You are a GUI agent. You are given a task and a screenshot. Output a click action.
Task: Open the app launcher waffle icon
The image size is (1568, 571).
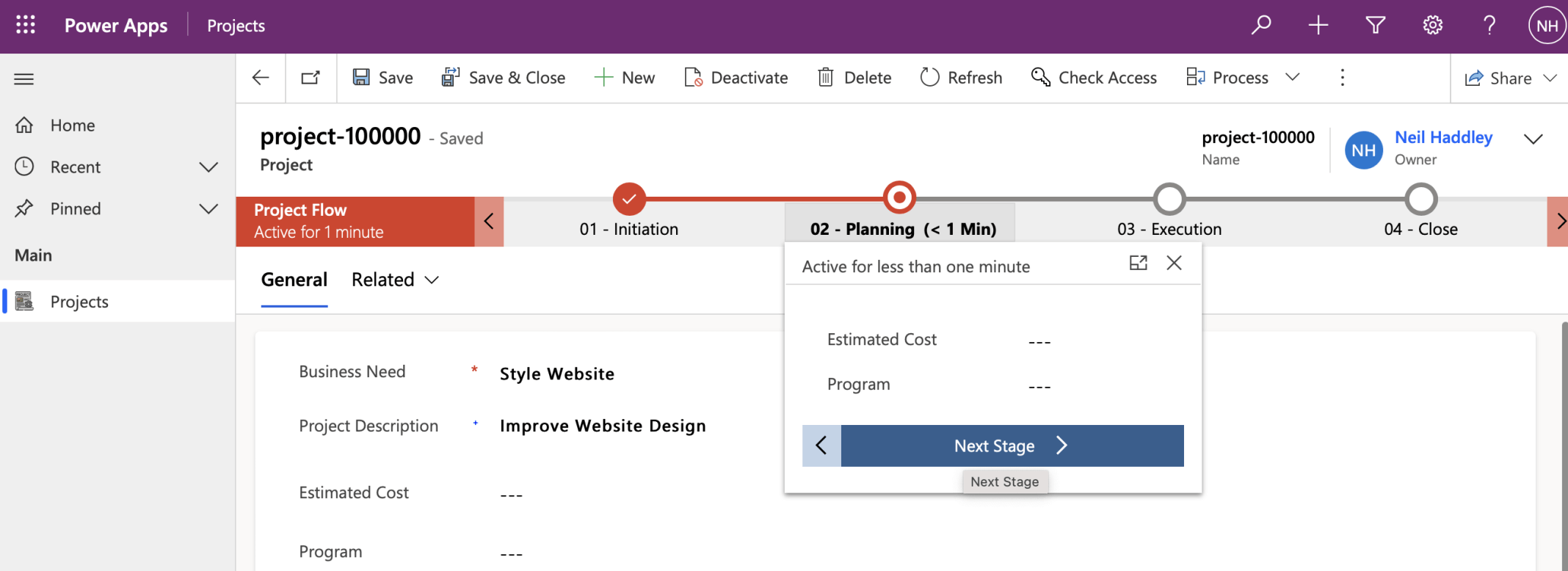(x=26, y=26)
